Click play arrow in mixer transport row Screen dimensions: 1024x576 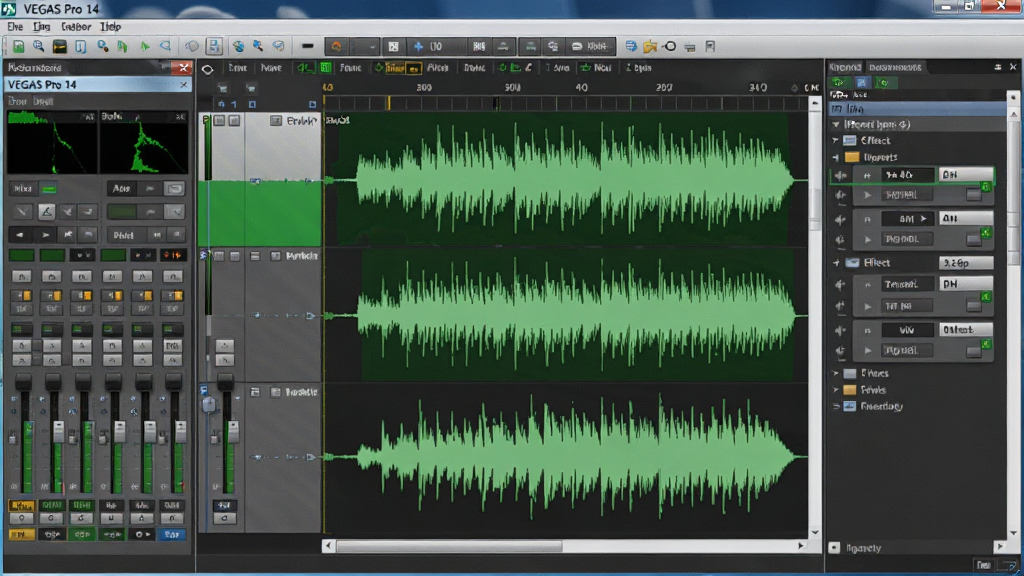[x=46, y=234]
